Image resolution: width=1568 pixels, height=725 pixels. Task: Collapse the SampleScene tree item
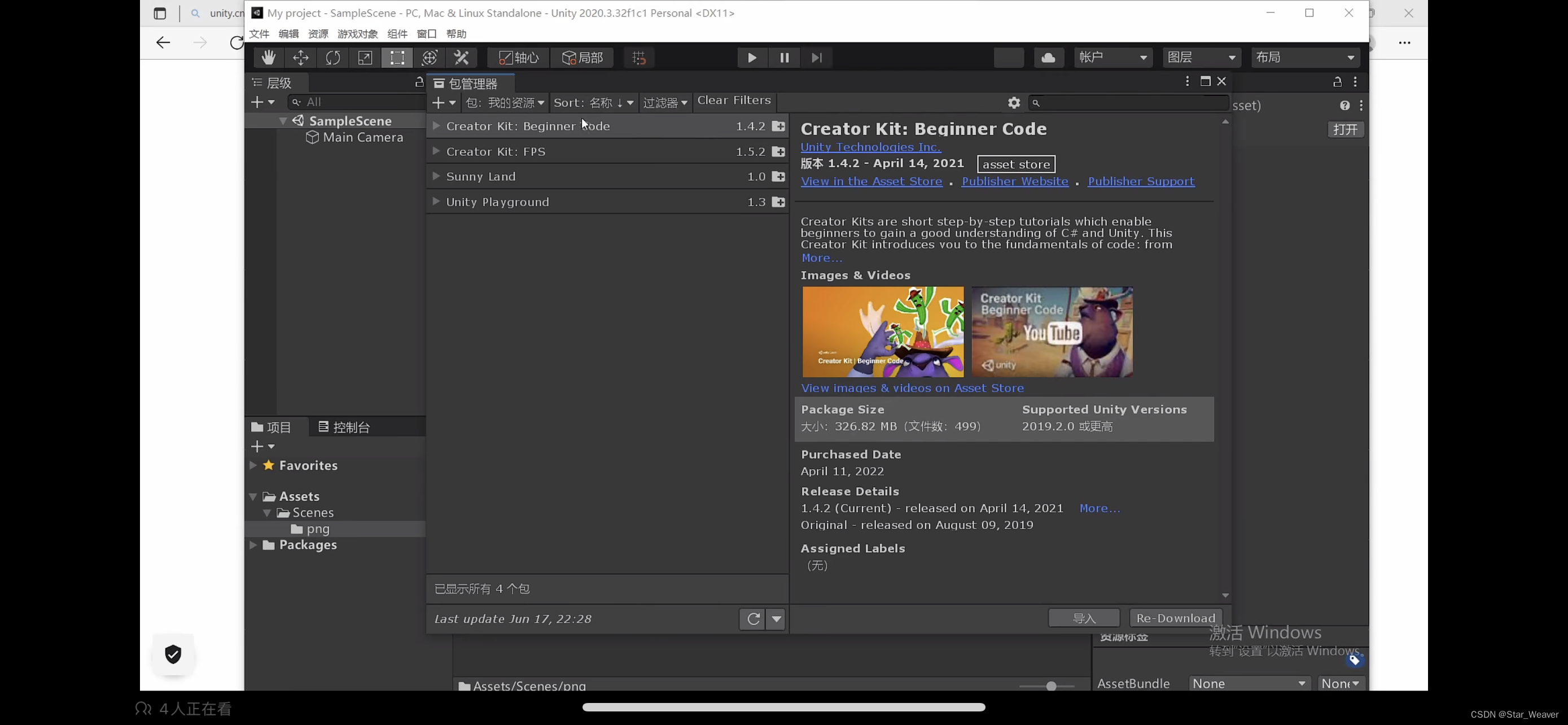point(282,121)
